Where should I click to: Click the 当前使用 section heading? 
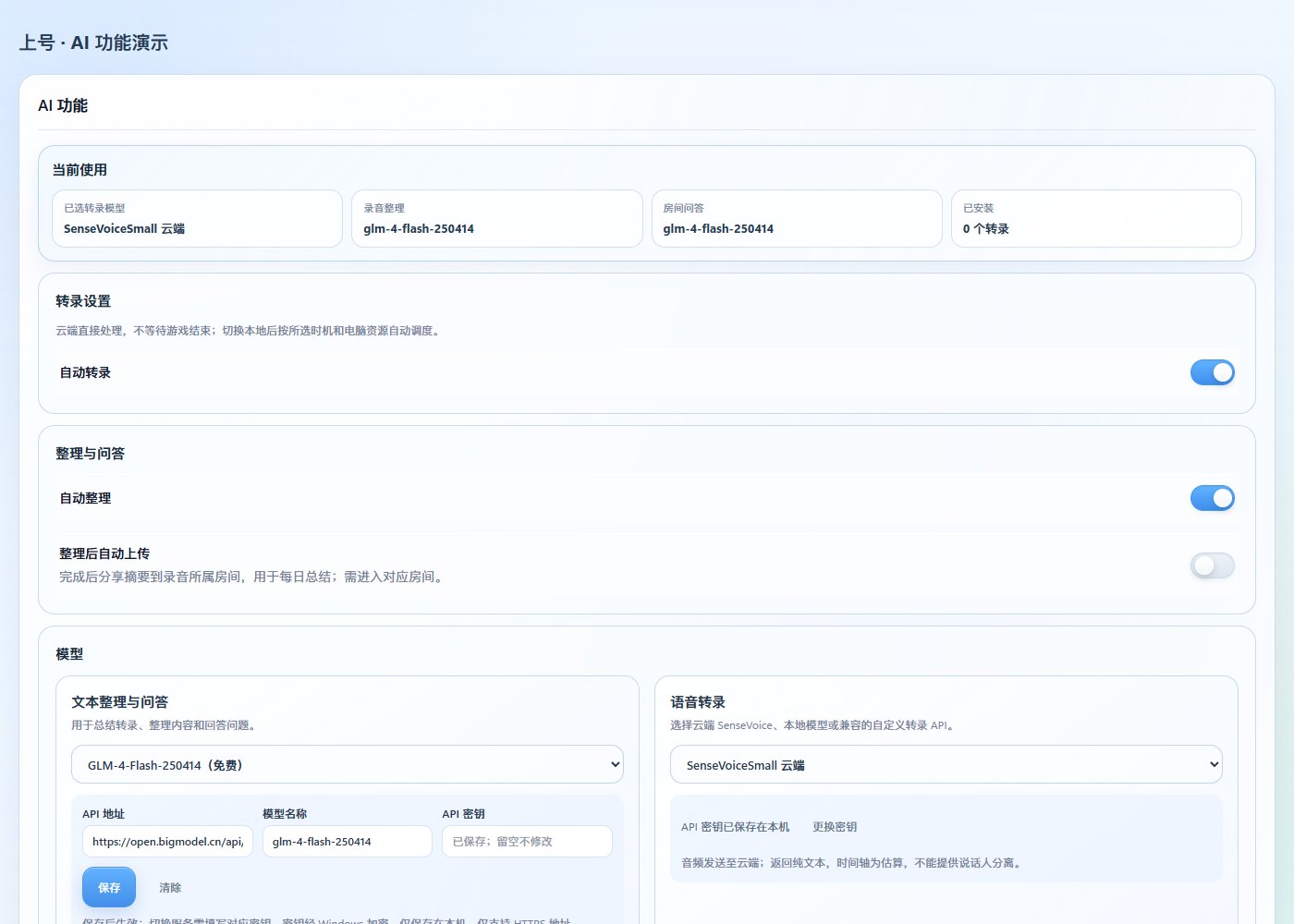(79, 169)
